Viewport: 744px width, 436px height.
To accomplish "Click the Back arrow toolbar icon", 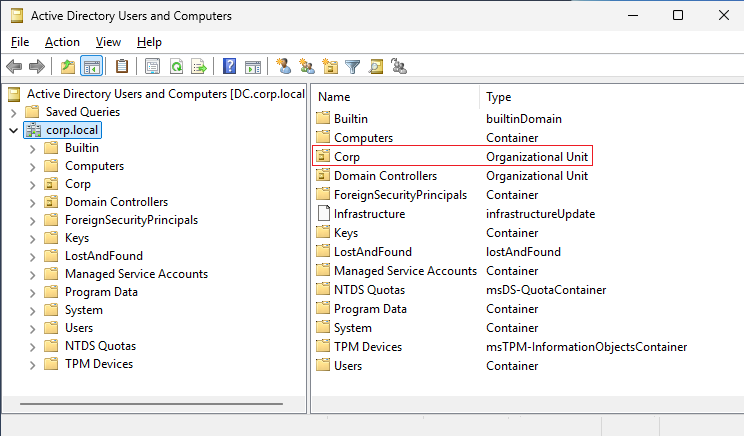I will [x=14, y=66].
